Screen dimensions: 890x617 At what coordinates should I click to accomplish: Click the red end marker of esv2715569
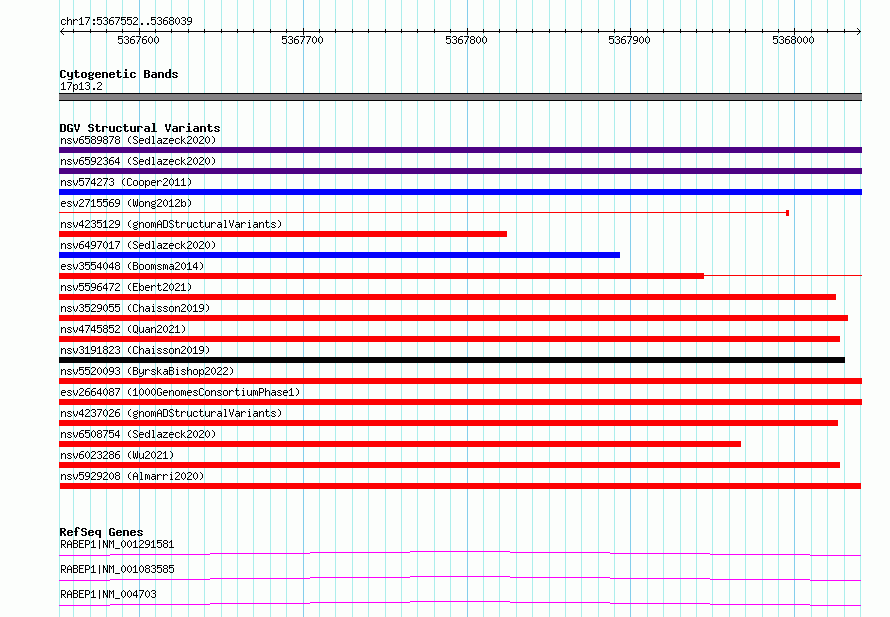787,213
